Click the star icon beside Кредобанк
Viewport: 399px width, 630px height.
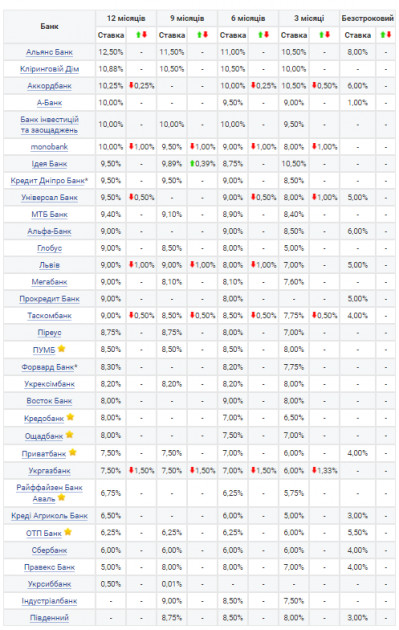click(70, 417)
